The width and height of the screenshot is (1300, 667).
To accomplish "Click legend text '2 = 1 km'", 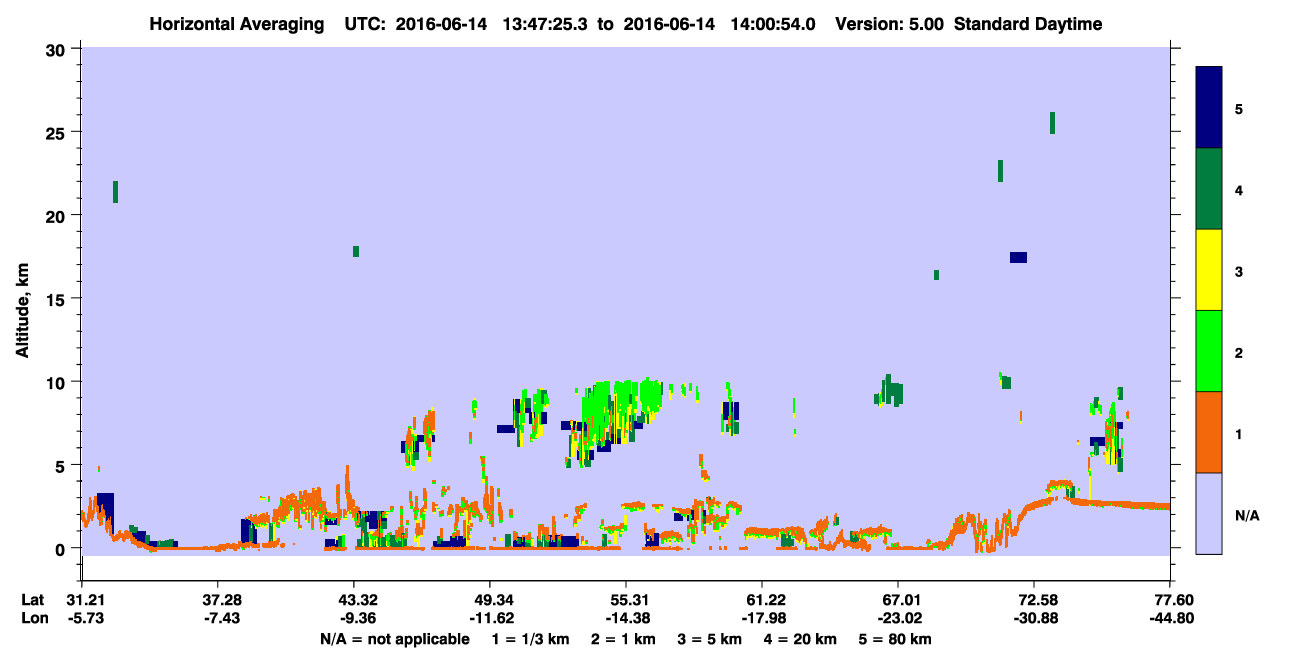I will [x=624, y=639].
